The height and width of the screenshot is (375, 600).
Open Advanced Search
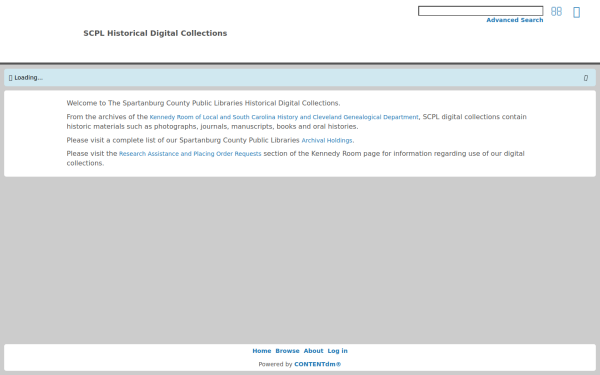click(x=515, y=20)
